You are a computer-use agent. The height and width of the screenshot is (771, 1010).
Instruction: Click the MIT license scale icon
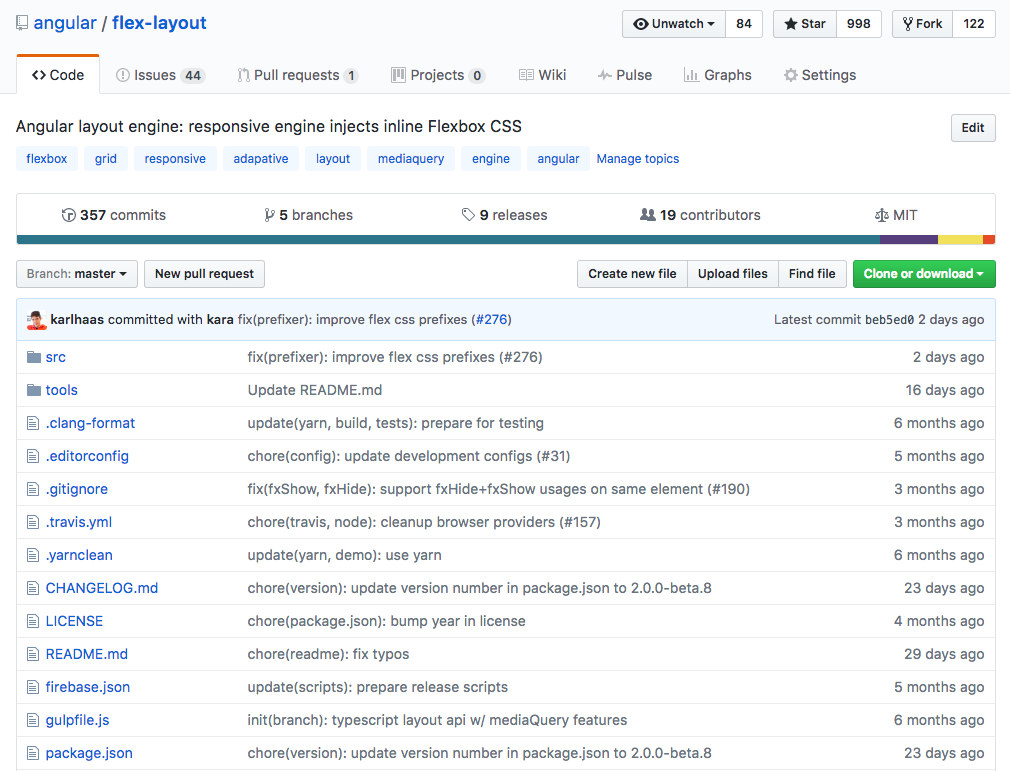[x=881, y=215]
